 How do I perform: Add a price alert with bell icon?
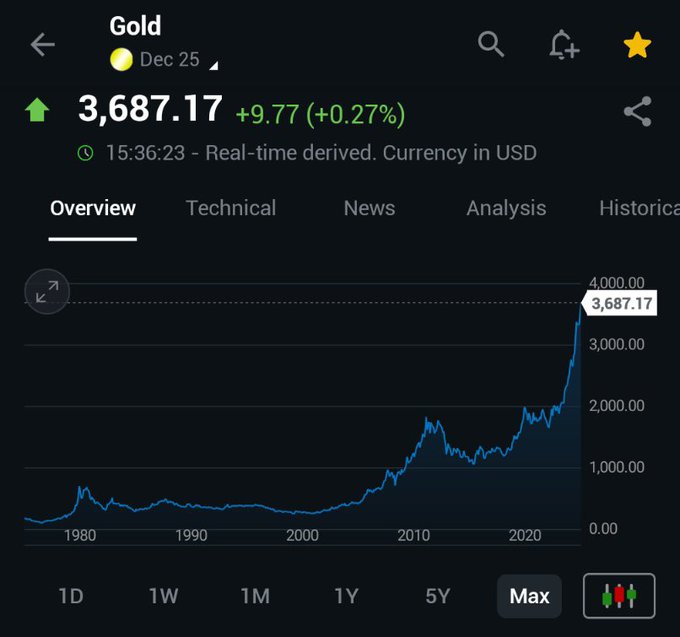564,45
